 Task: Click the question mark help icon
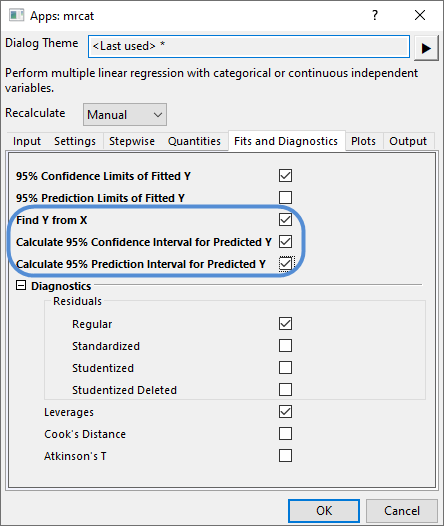375,15
